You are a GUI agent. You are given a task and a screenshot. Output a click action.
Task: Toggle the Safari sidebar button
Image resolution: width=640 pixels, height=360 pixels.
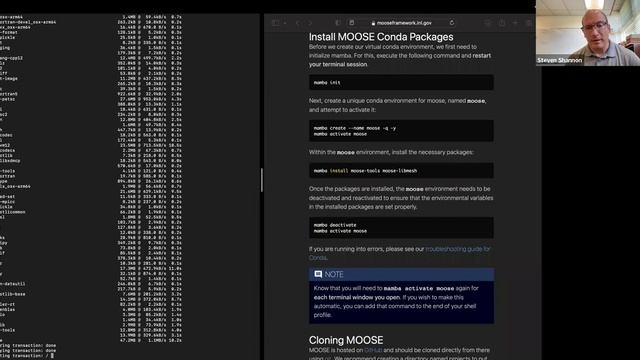(276, 23)
